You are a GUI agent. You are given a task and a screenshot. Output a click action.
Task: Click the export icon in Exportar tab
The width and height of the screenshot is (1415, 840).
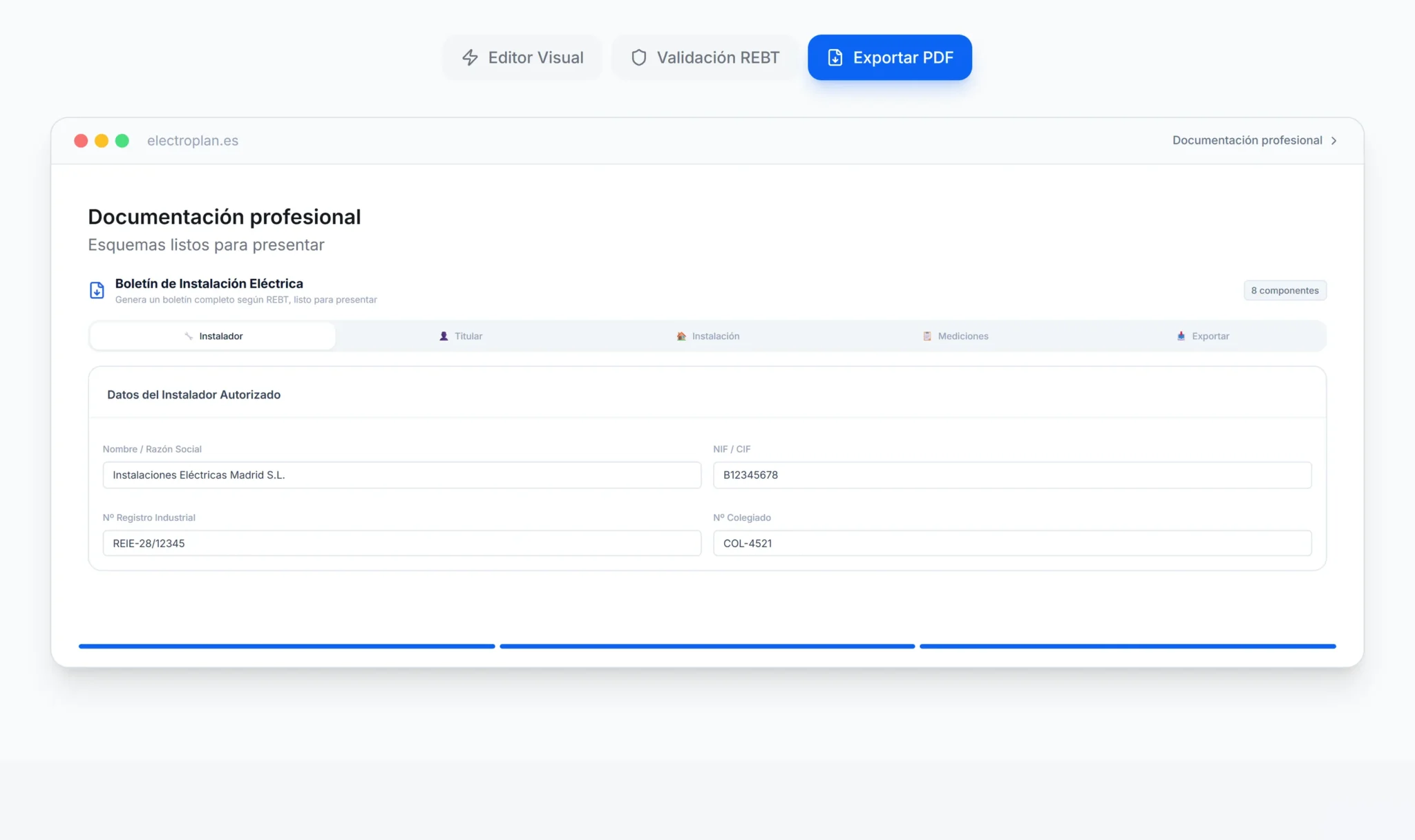click(x=1181, y=336)
